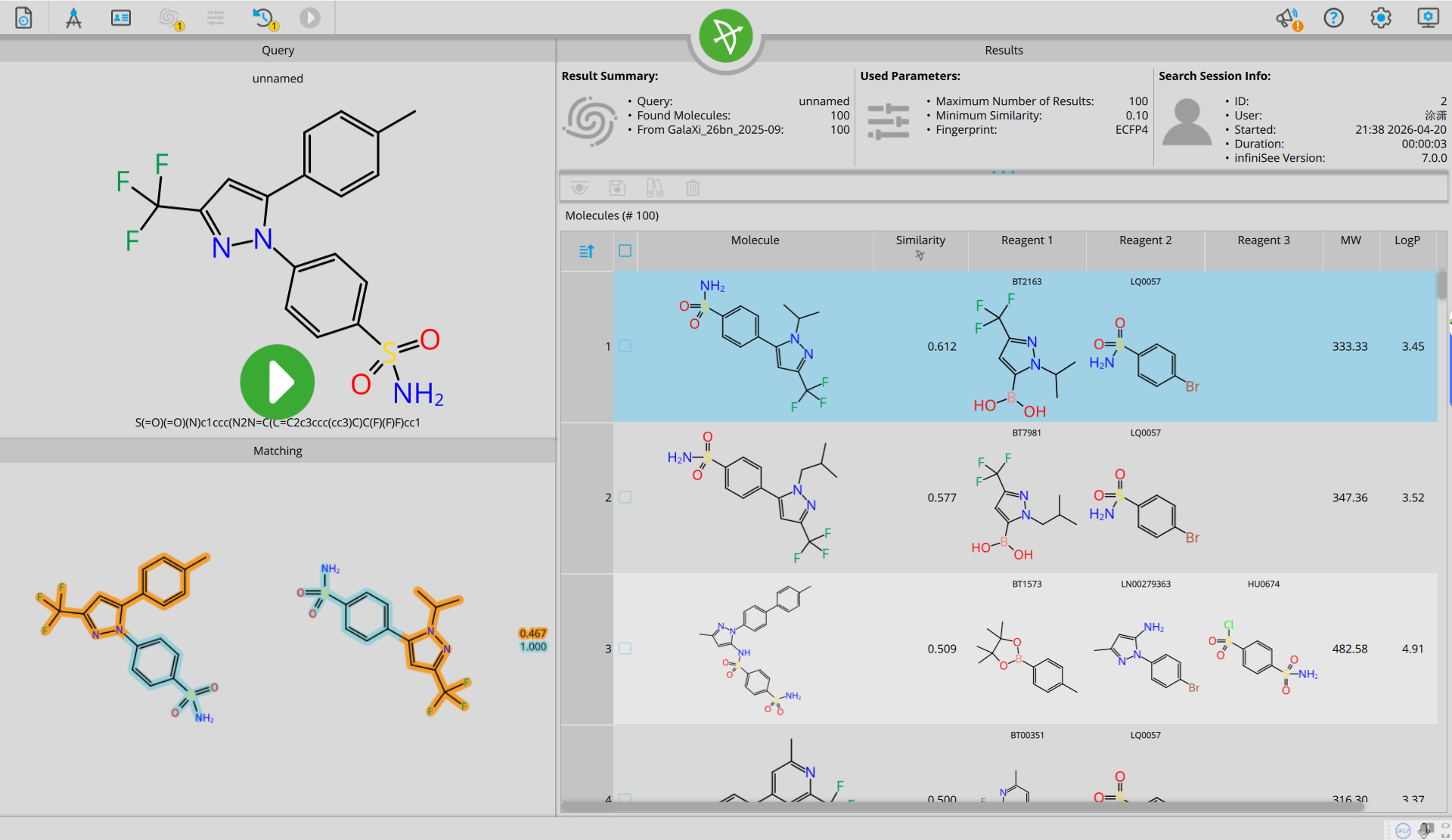
Task: Click the spiral icon in Result Summary
Action: click(x=590, y=120)
